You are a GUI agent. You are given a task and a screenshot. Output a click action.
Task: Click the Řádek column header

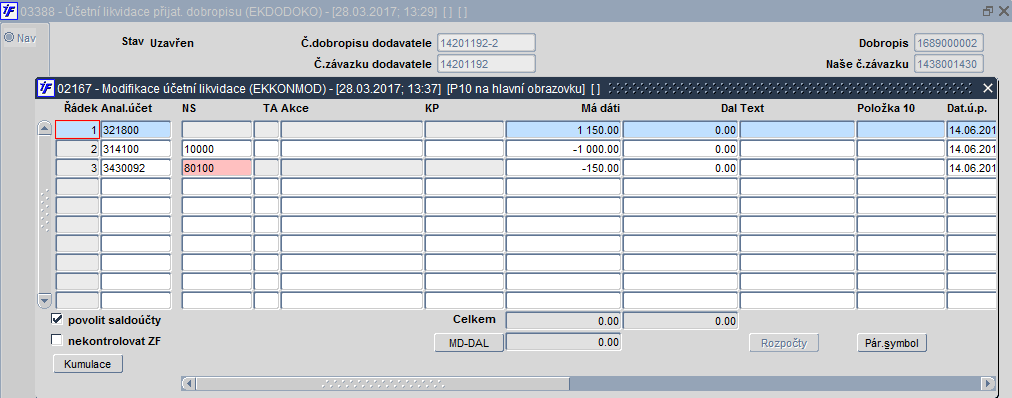81,108
